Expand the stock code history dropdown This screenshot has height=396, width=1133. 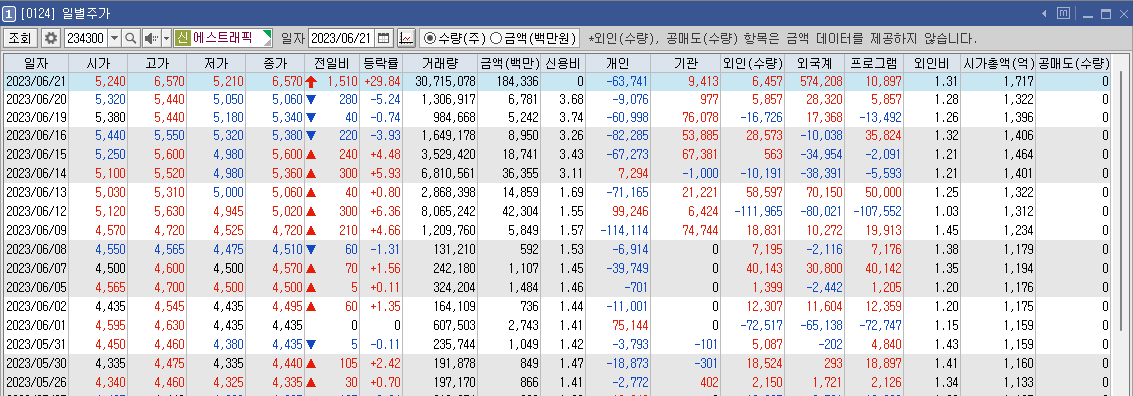114,38
